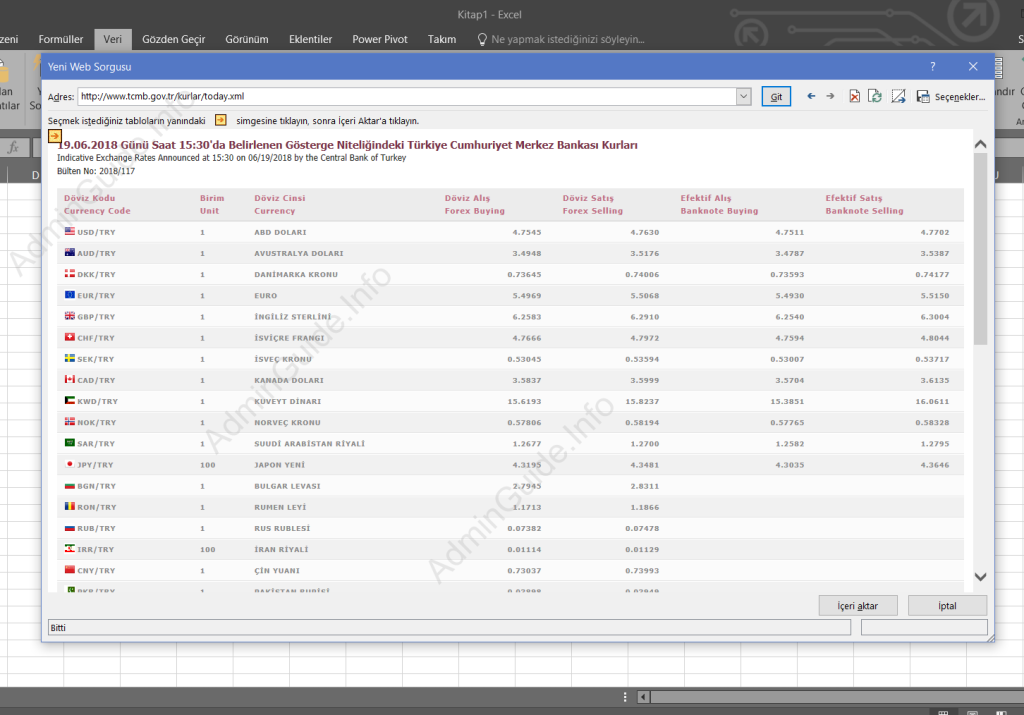Open the Eklentiler tab

(x=311, y=39)
